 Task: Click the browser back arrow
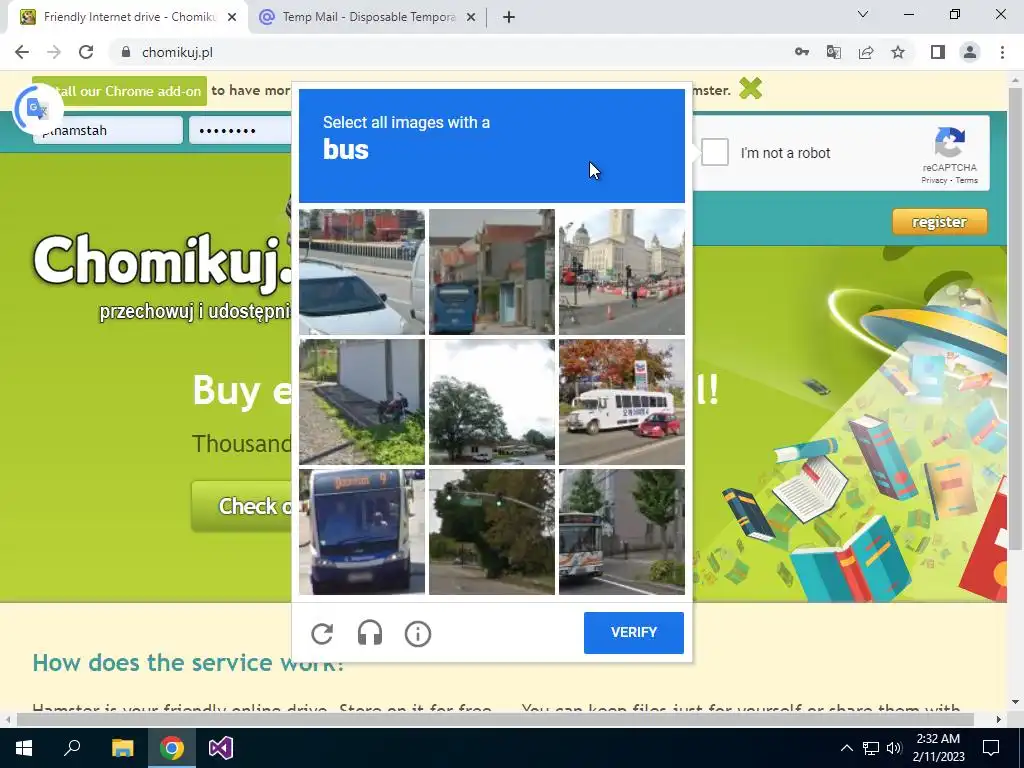(x=22, y=52)
